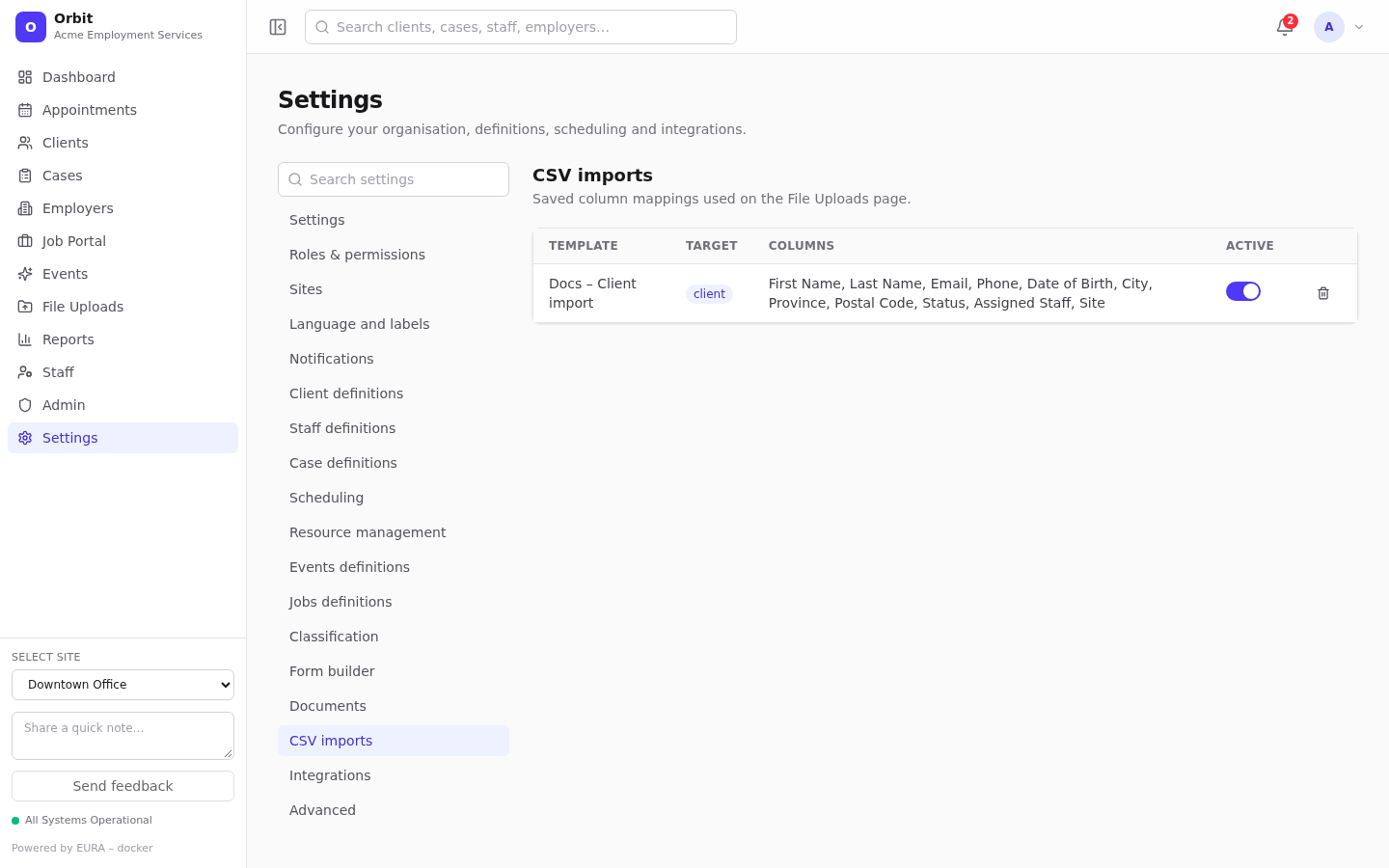The height and width of the screenshot is (868, 1389).
Task: Toggle active switch for Docs – Client import
Action: 1243,291
